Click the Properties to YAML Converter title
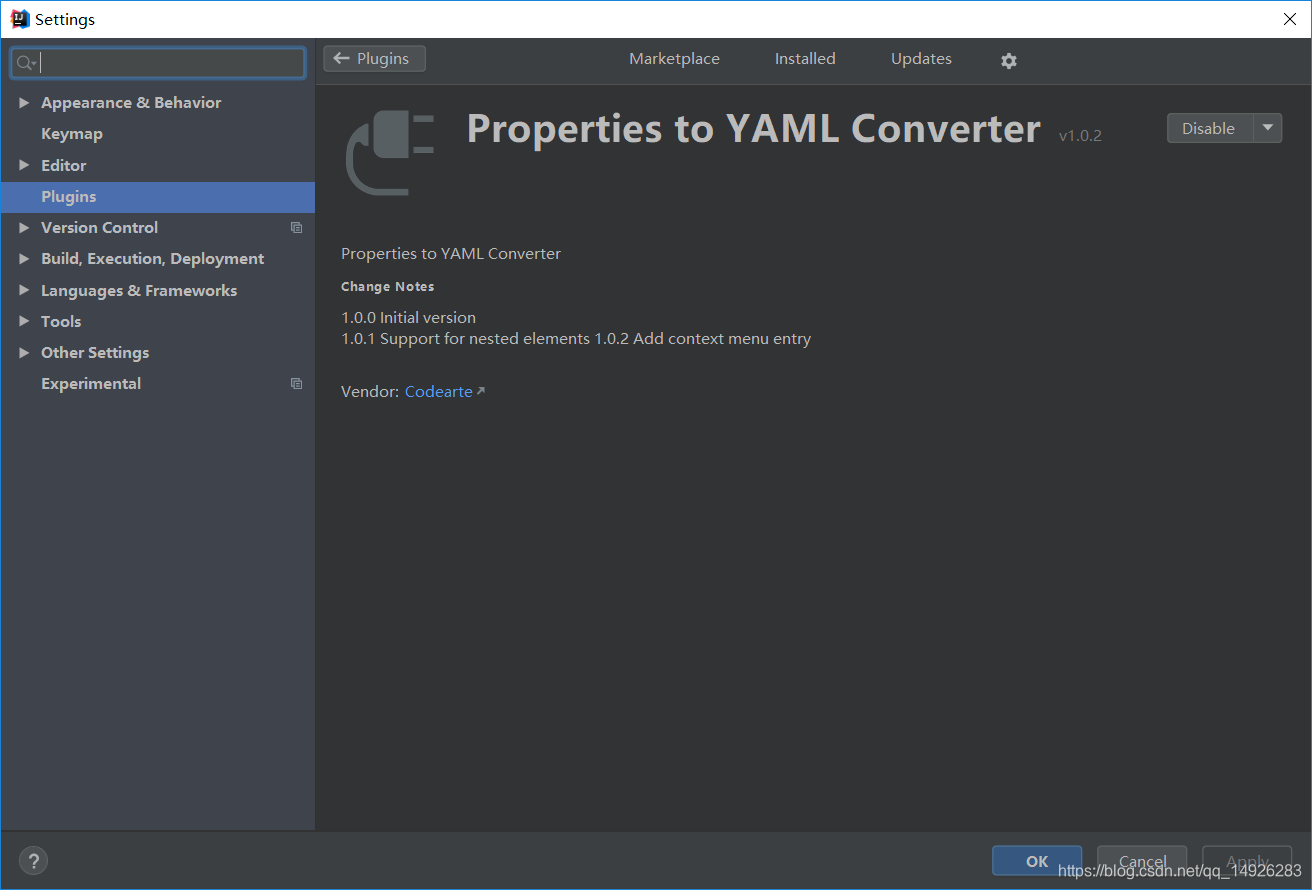 pyautogui.click(x=754, y=129)
